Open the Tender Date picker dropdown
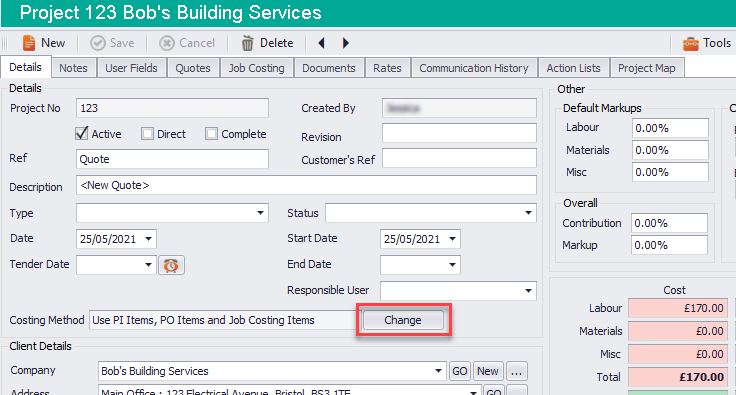 (x=148, y=265)
